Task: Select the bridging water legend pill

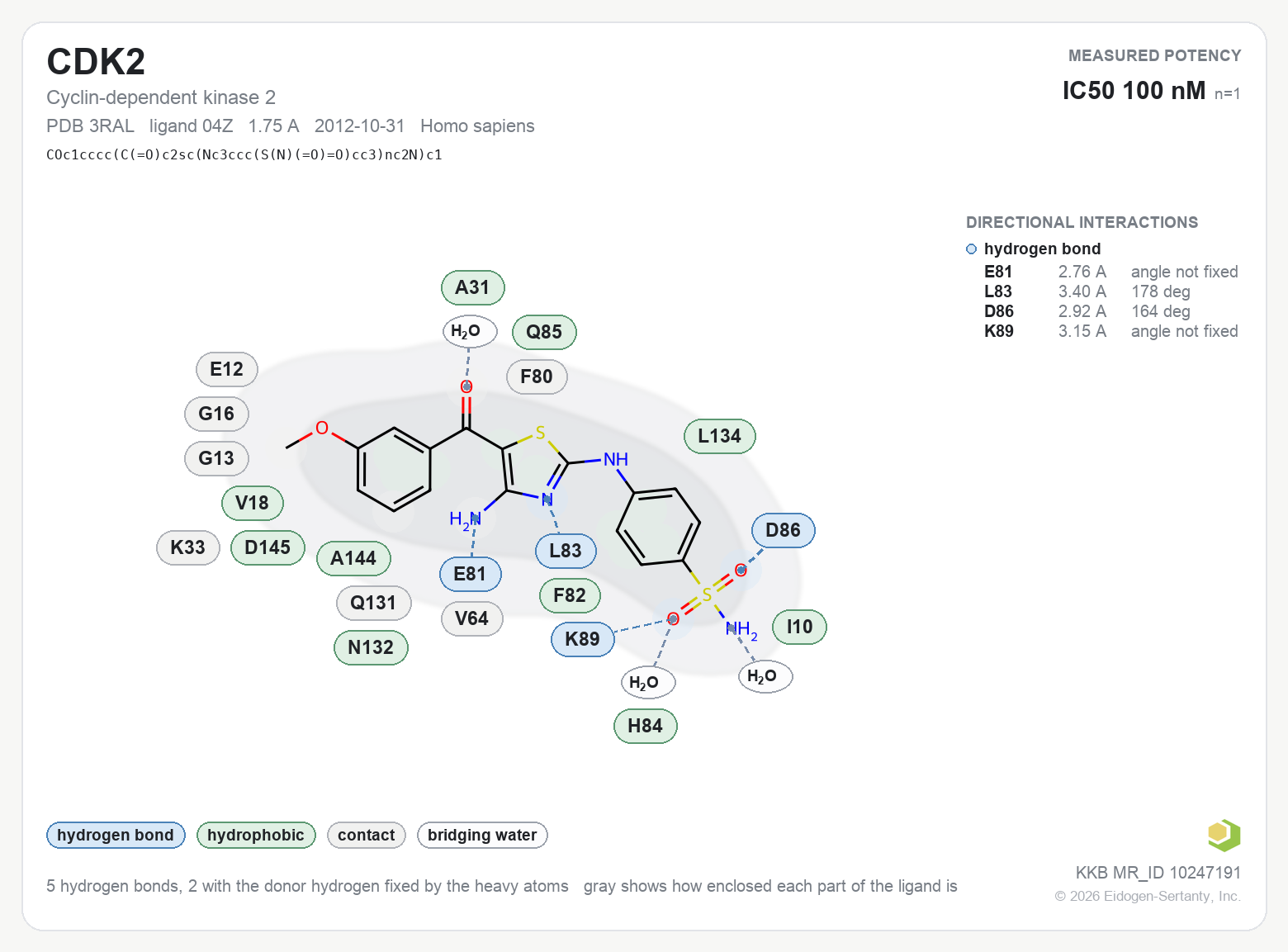Action: point(482,835)
